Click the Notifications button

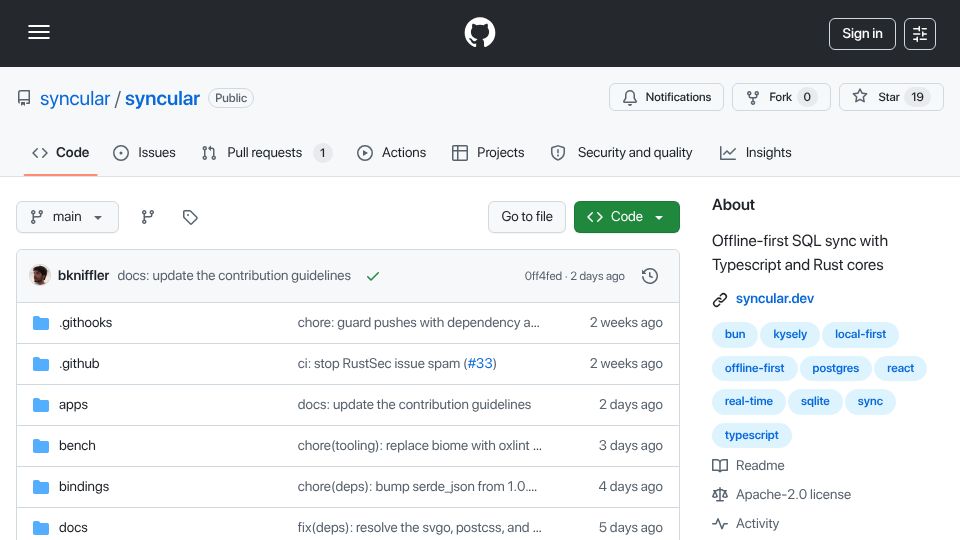click(x=666, y=97)
